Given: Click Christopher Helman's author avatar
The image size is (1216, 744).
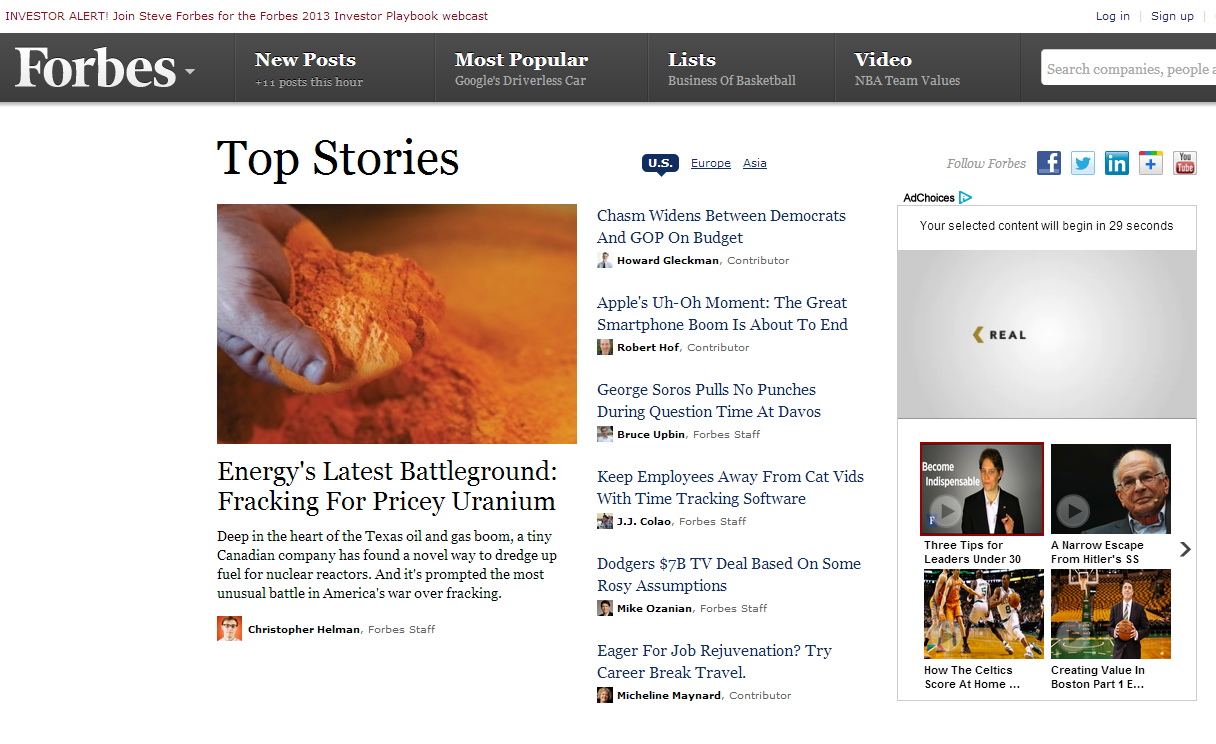Looking at the screenshot, I should tap(229, 629).
